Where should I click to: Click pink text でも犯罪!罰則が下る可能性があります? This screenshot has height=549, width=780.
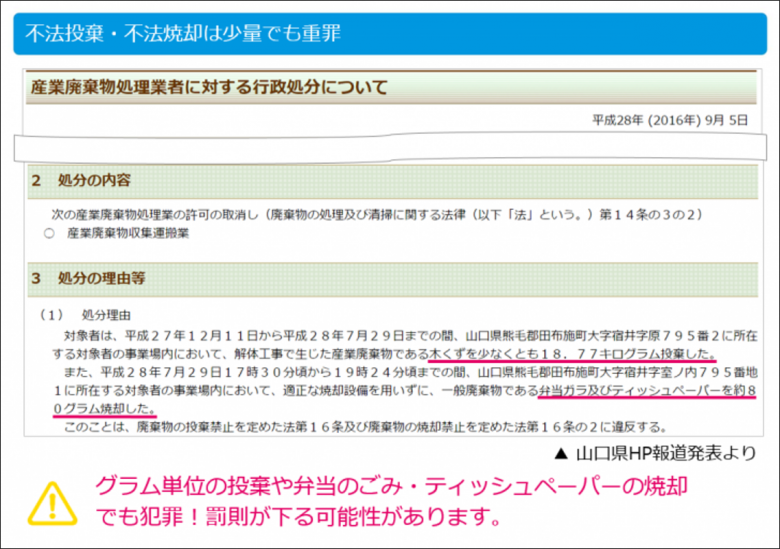point(298,517)
